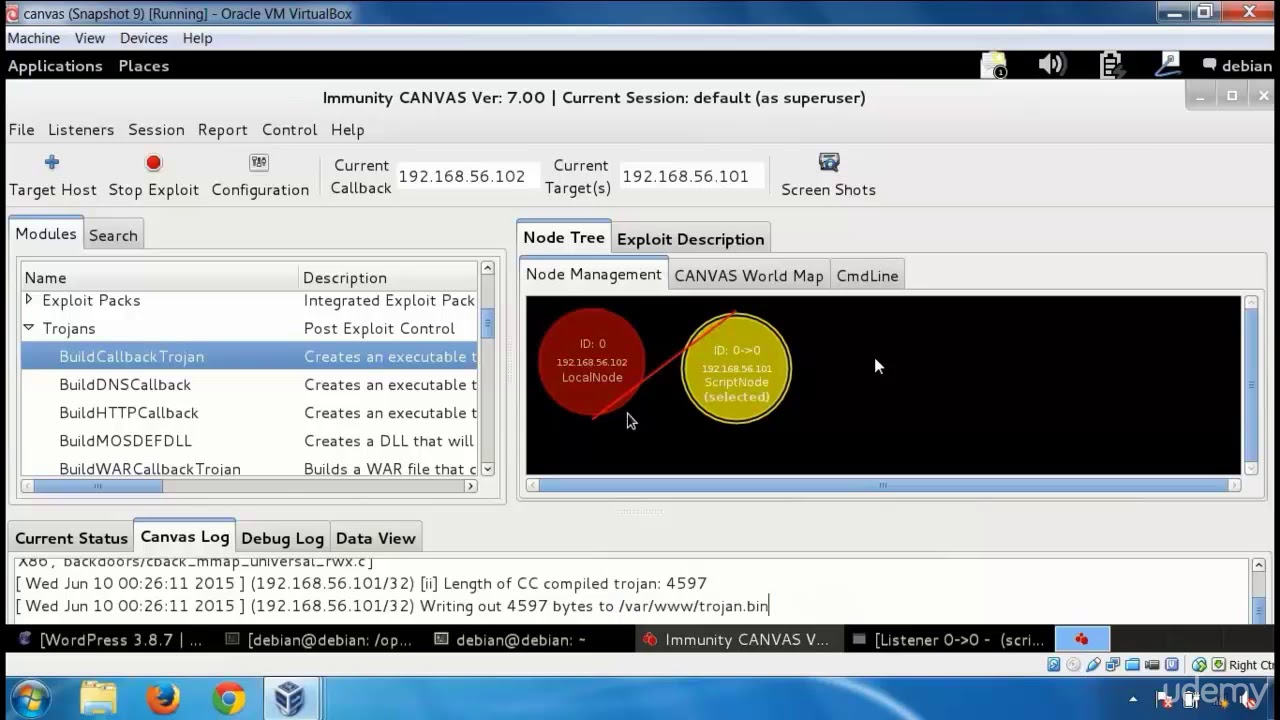Open the Configuration toolbar icon

coord(259,162)
